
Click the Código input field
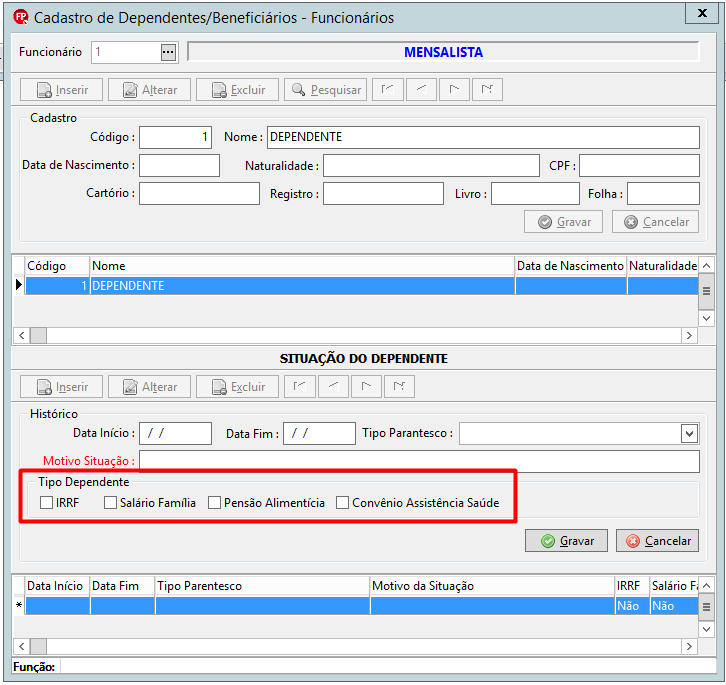pos(175,138)
